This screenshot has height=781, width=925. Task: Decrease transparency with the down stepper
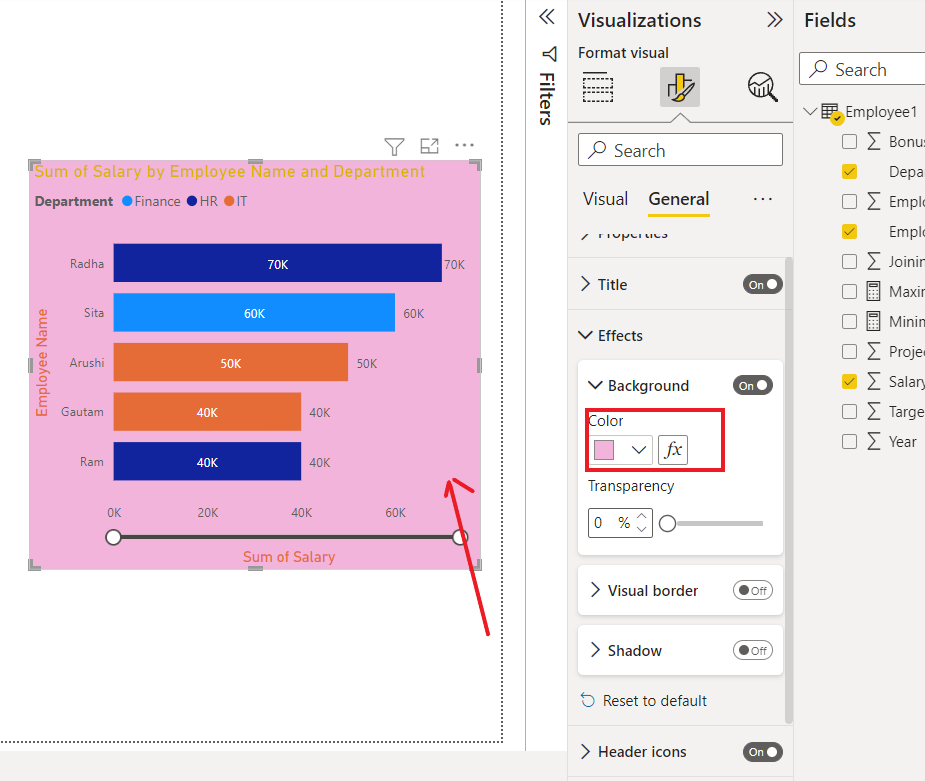pyautogui.click(x=642, y=529)
